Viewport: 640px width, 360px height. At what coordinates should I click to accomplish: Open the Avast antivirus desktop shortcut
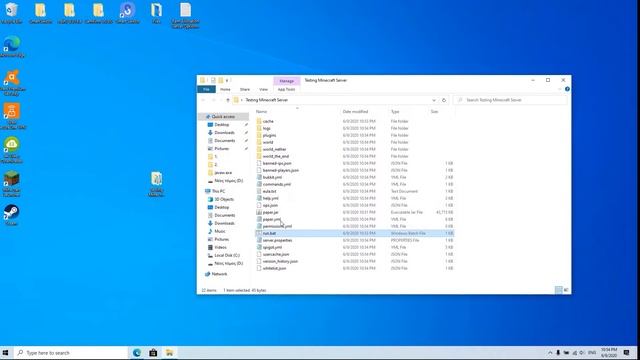(12, 82)
